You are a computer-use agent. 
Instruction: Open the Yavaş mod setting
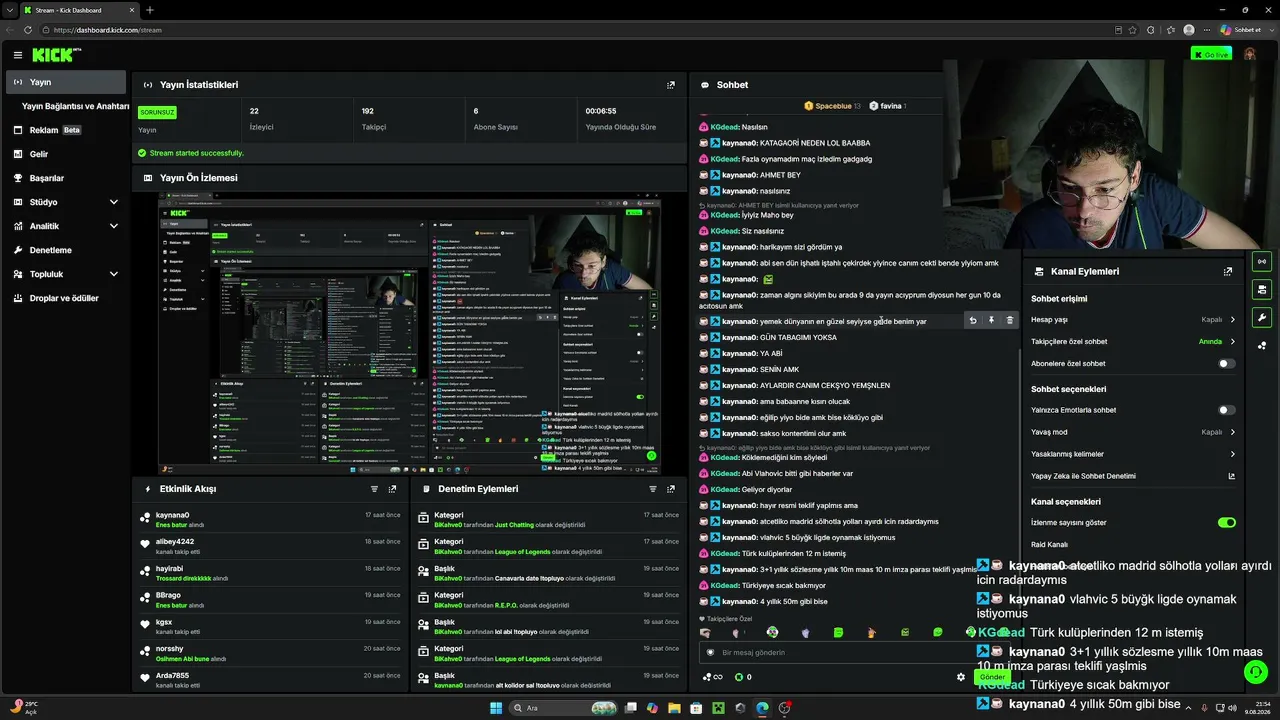point(1133,432)
